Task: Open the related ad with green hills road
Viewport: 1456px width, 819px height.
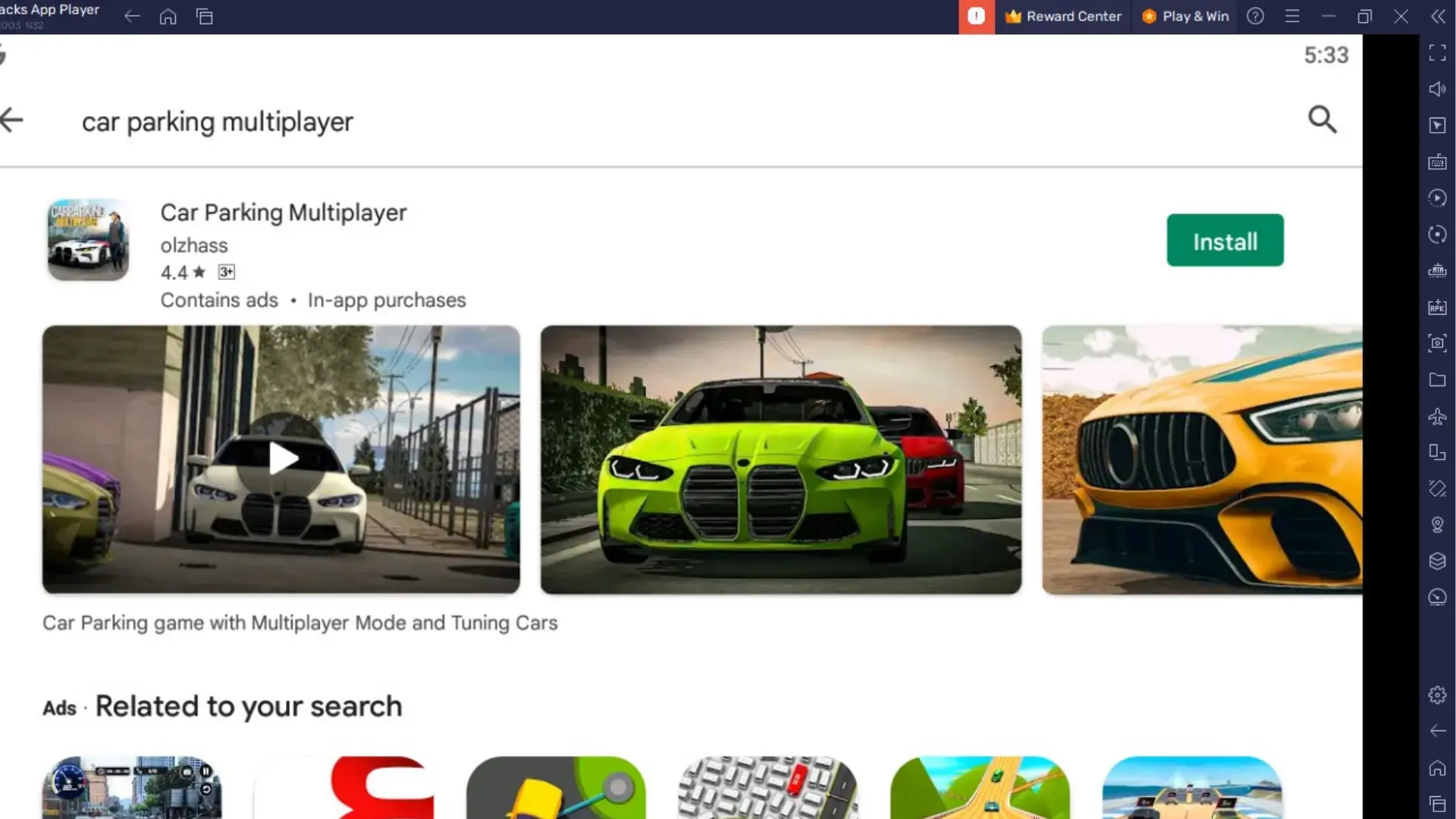Action: (980, 787)
